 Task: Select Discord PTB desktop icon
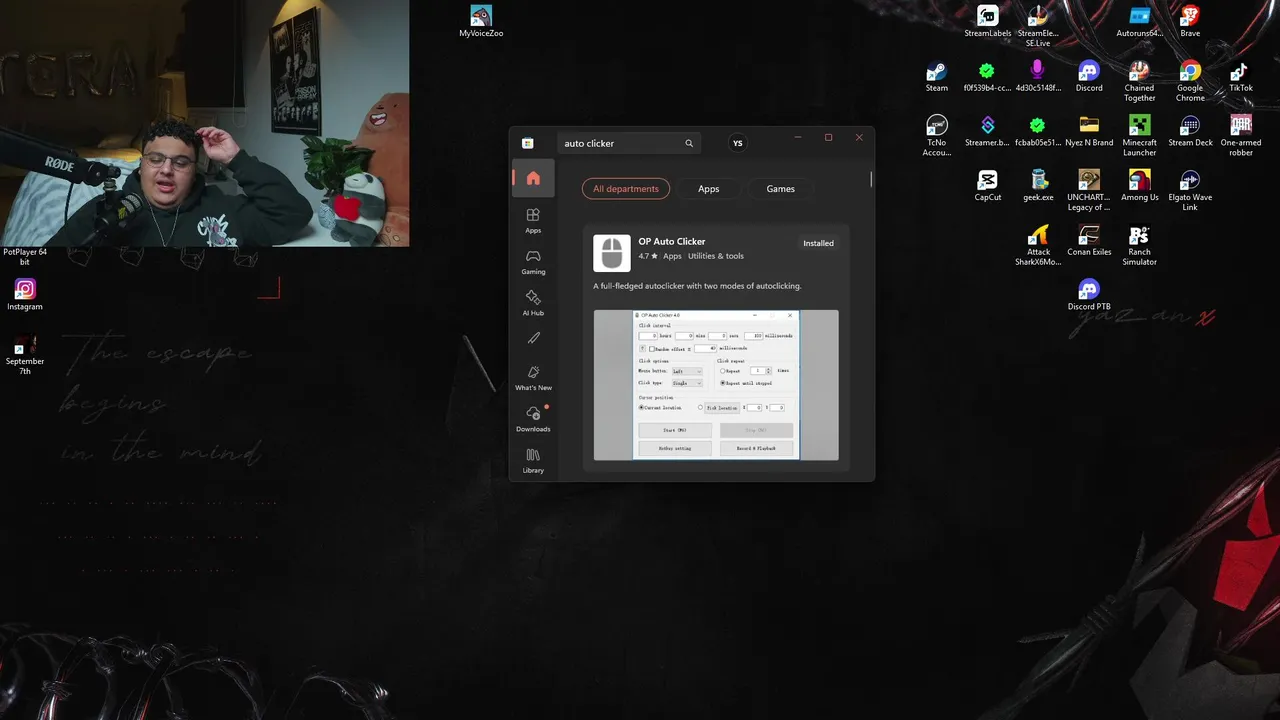tap(1089, 295)
